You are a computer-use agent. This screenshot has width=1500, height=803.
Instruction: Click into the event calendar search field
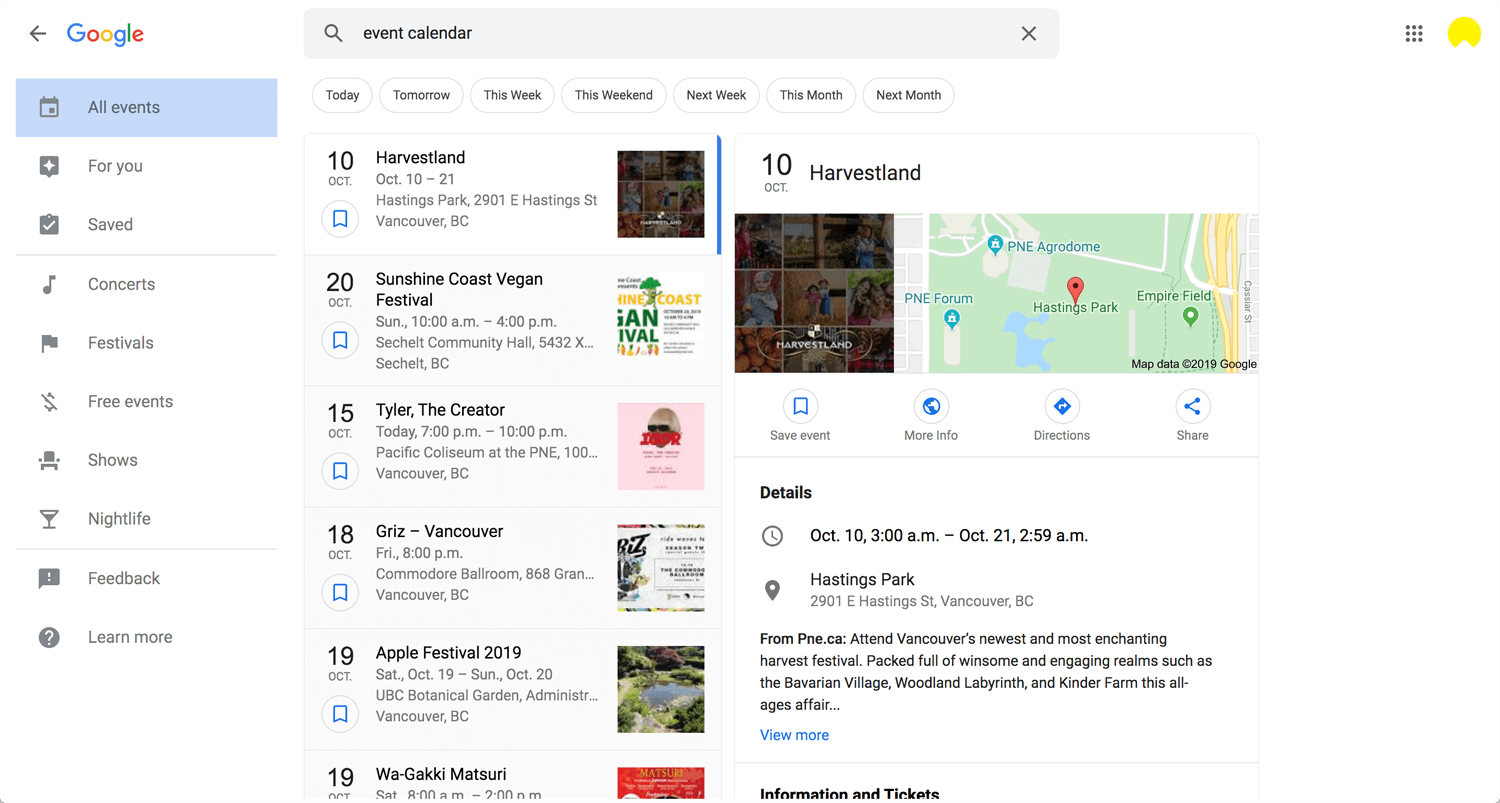[x=681, y=34]
